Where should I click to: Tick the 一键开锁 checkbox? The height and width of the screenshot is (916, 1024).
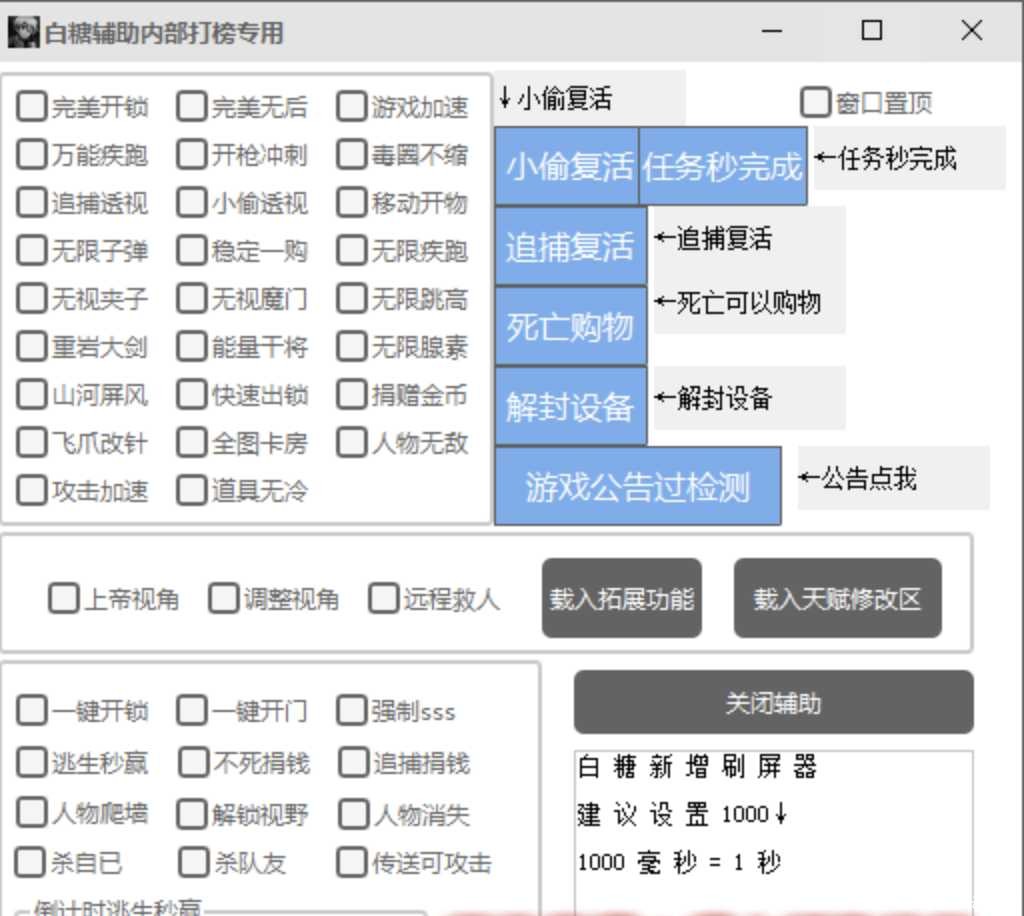coord(31,710)
